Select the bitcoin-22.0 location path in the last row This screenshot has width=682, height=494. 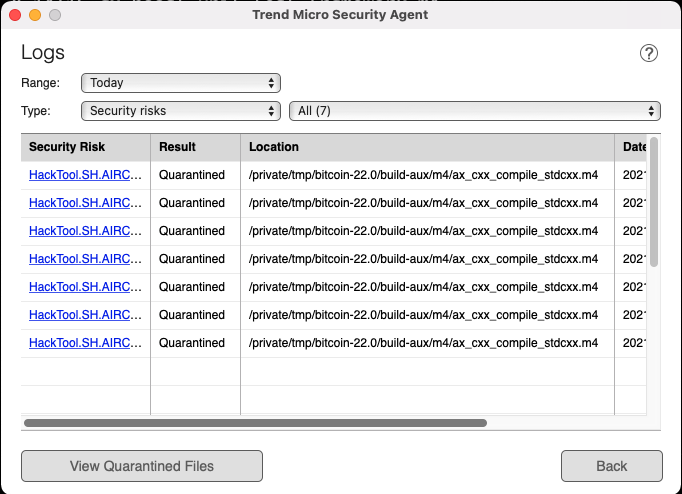(423, 343)
